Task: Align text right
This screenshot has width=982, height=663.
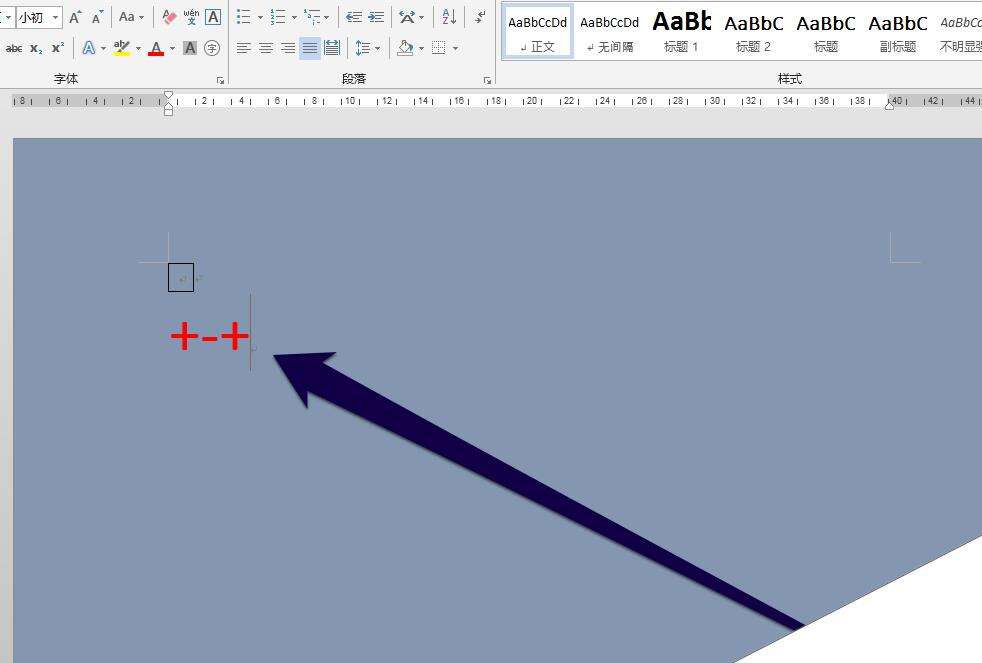Action: click(288, 48)
